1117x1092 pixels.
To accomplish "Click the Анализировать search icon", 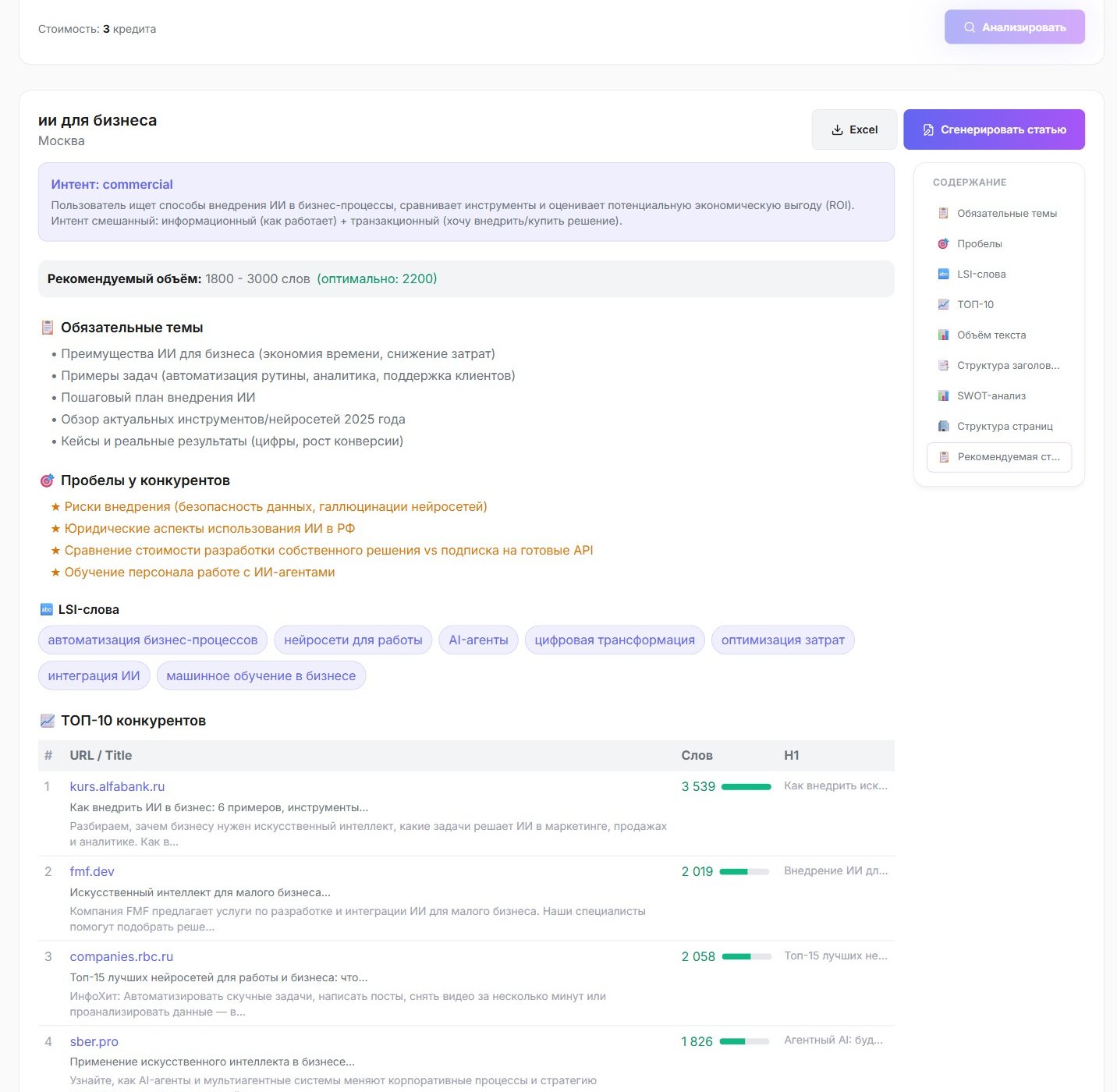I will point(970,27).
